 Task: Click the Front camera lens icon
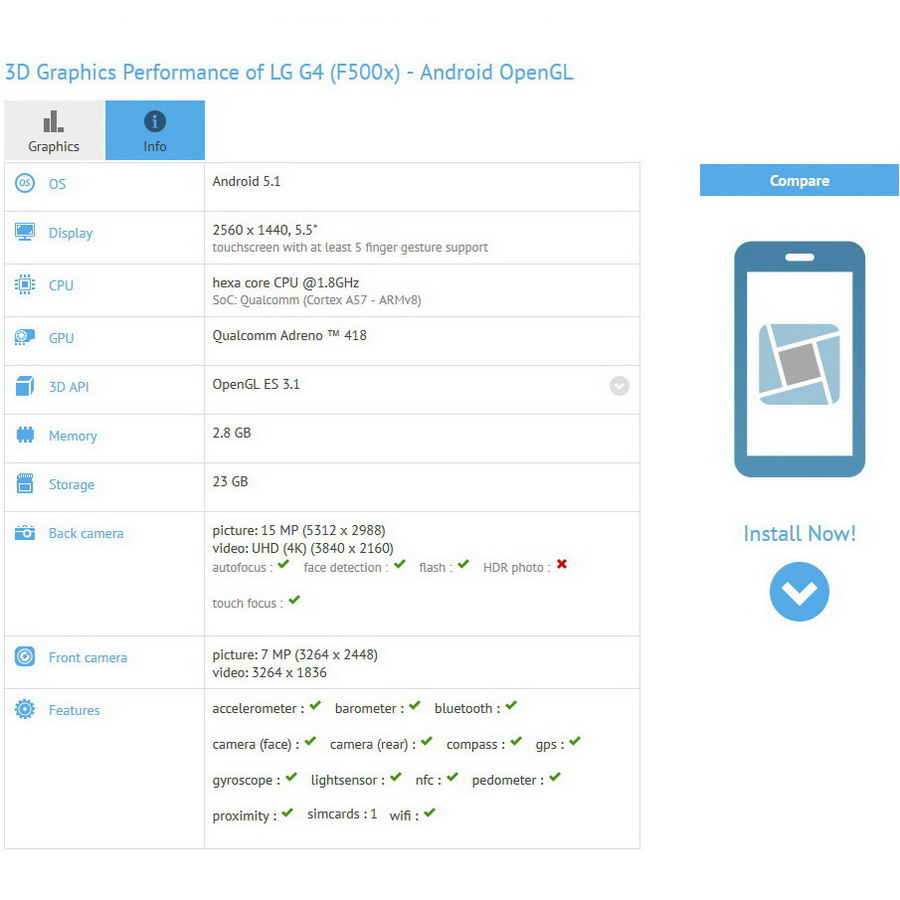(x=25, y=657)
